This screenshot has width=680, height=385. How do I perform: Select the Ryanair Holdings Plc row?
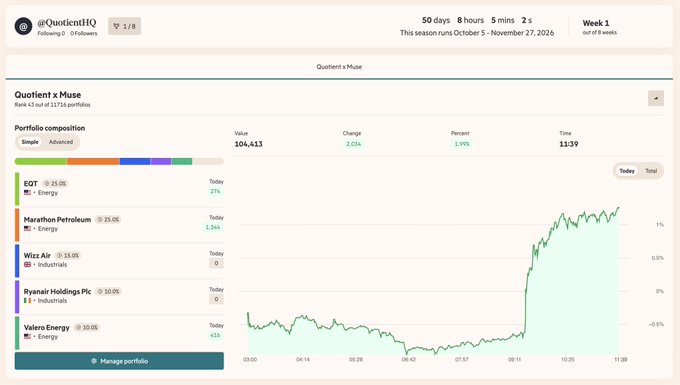[119, 297]
